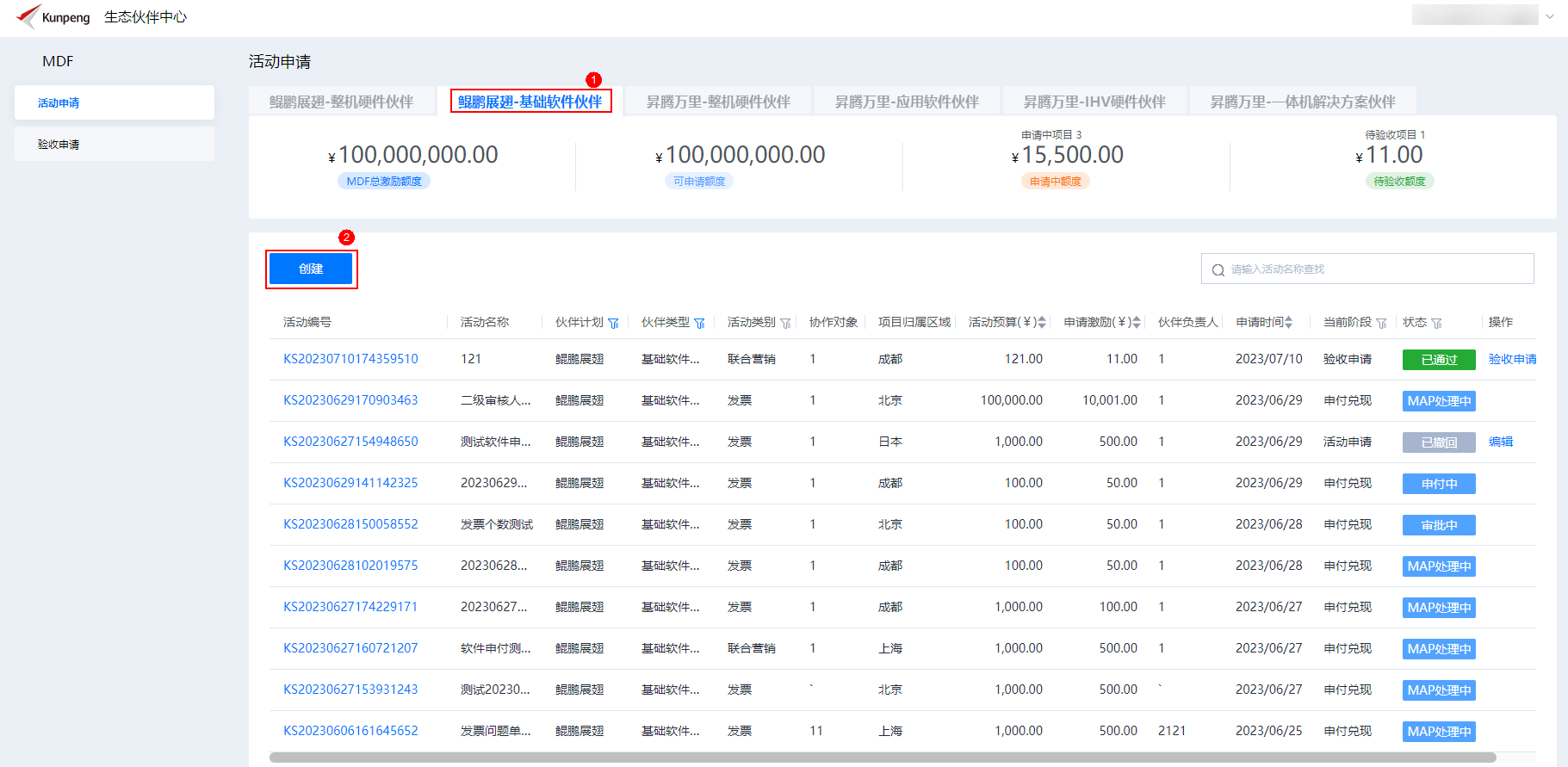Click activity name 软件申付测...
1568x767 pixels.
(496, 648)
